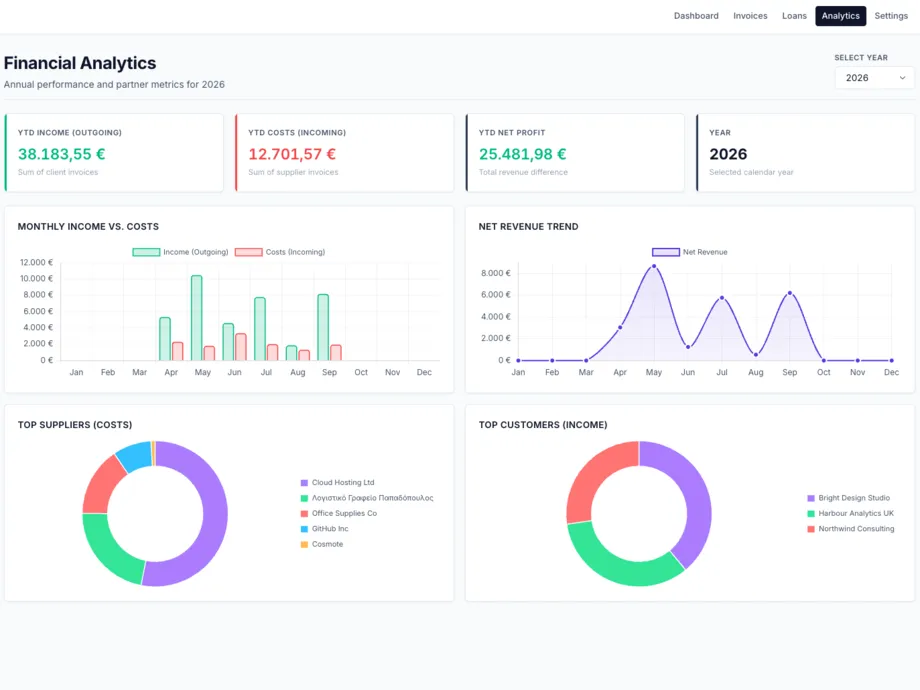This screenshot has width=920, height=690.
Task: Go to the Invoices tab
Action: point(750,16)
